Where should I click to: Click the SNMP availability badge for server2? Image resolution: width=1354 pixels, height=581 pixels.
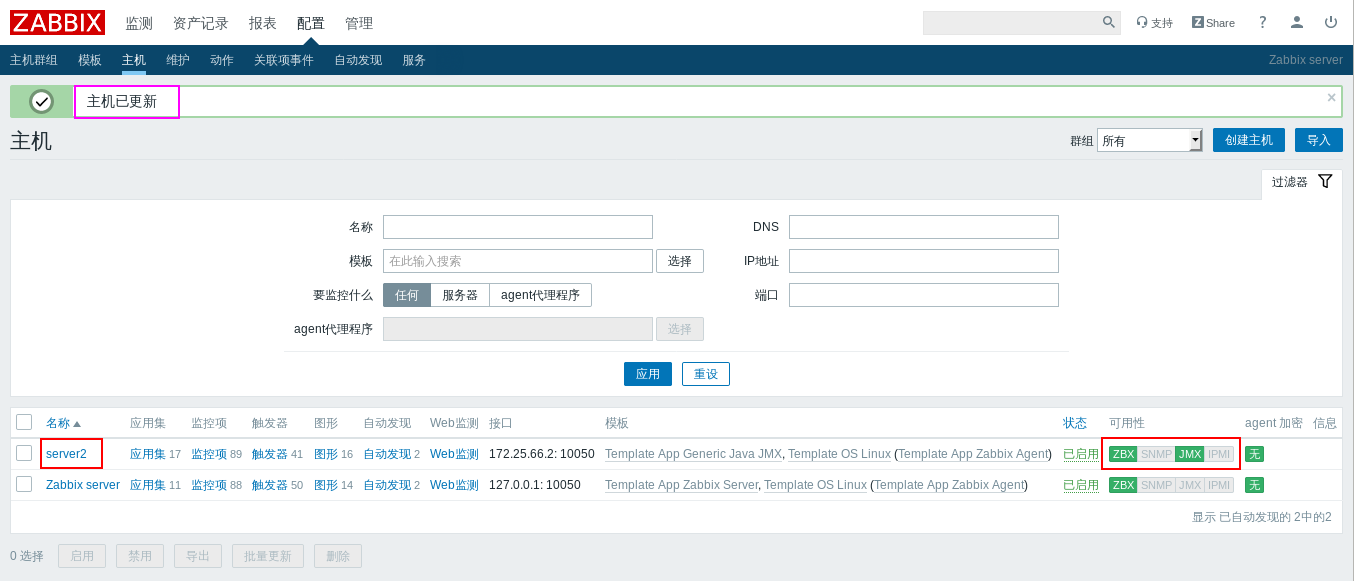(x=1156, y=454)
